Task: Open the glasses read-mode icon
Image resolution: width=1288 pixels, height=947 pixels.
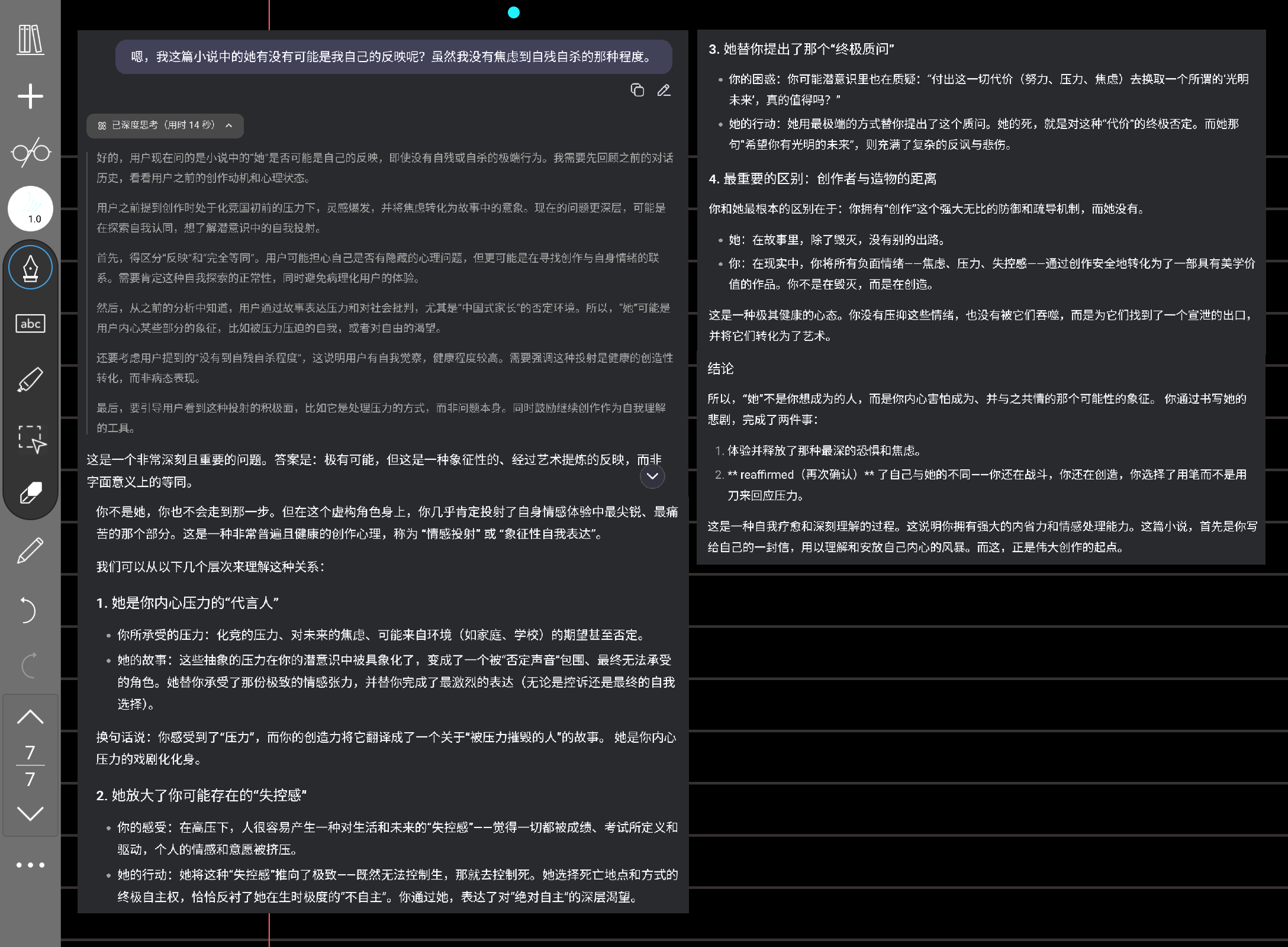Action: (x=30, y=152)
